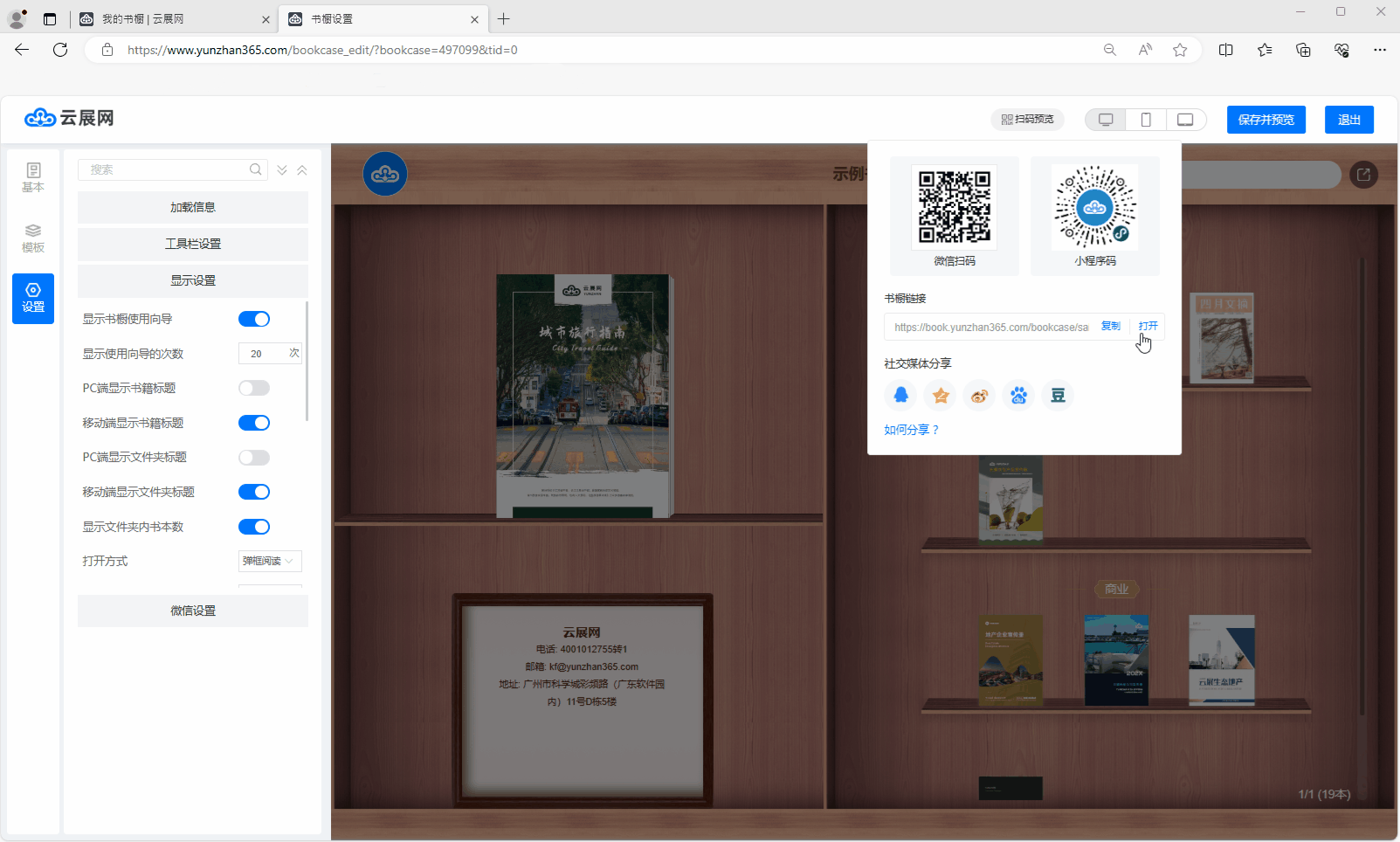Expand all settings with the double-down chevron
Screen dimensions: 1400x842
pyautogui.click(x=282, y=170)
